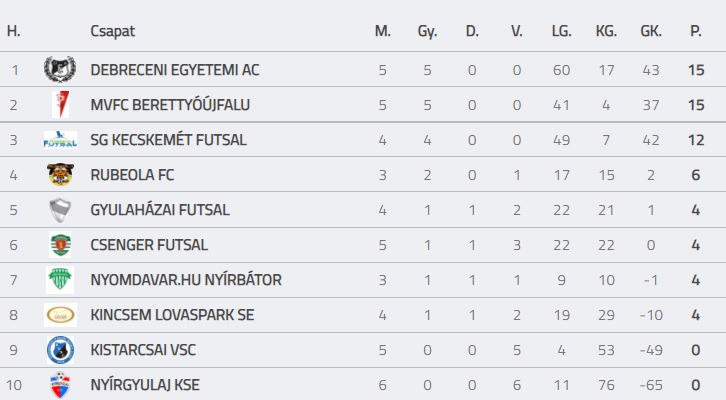Click the Csapat column header
726x400 pixels.
(112, 31)
